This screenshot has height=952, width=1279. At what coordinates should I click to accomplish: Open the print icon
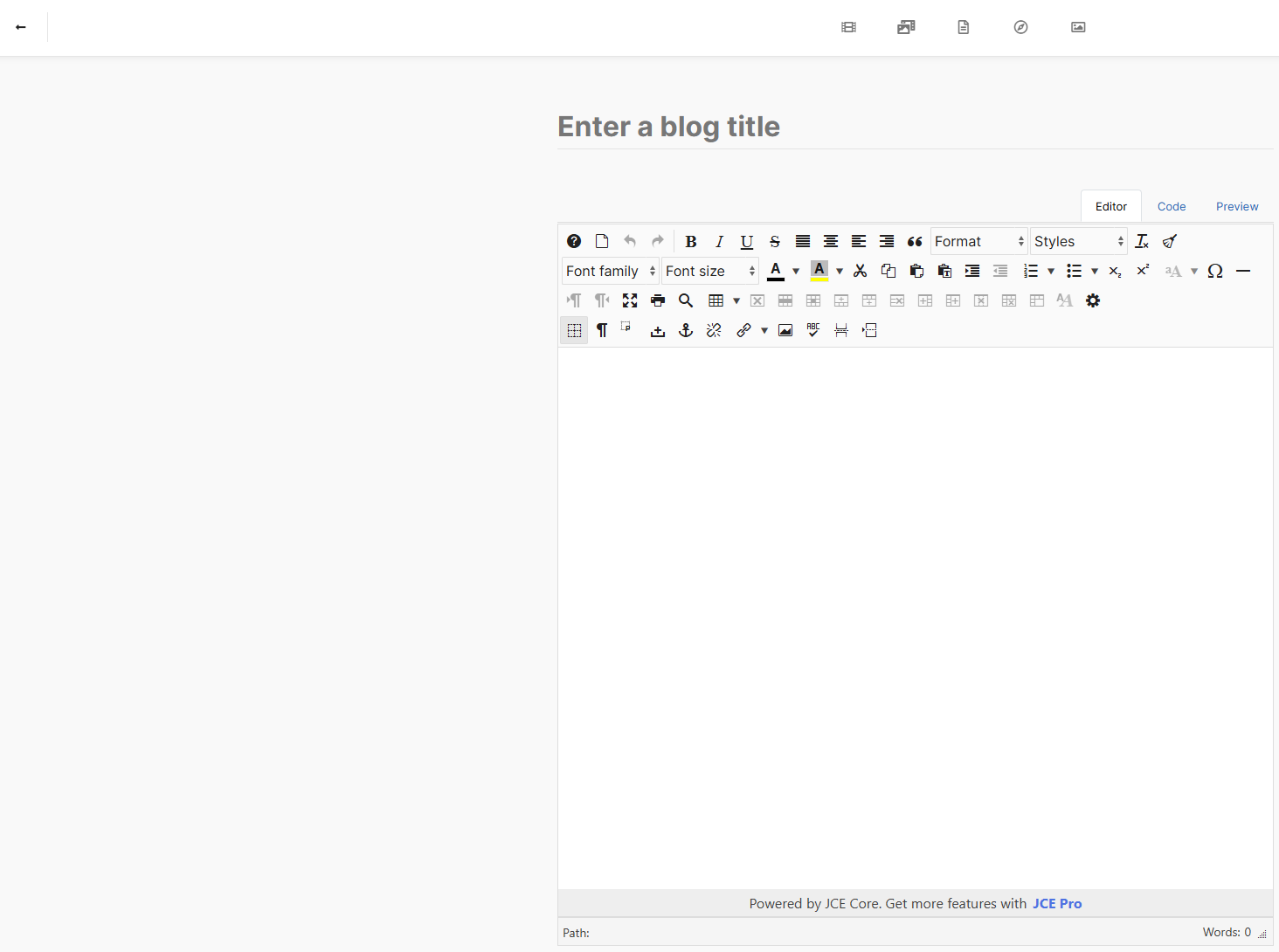tap(658, 300)
